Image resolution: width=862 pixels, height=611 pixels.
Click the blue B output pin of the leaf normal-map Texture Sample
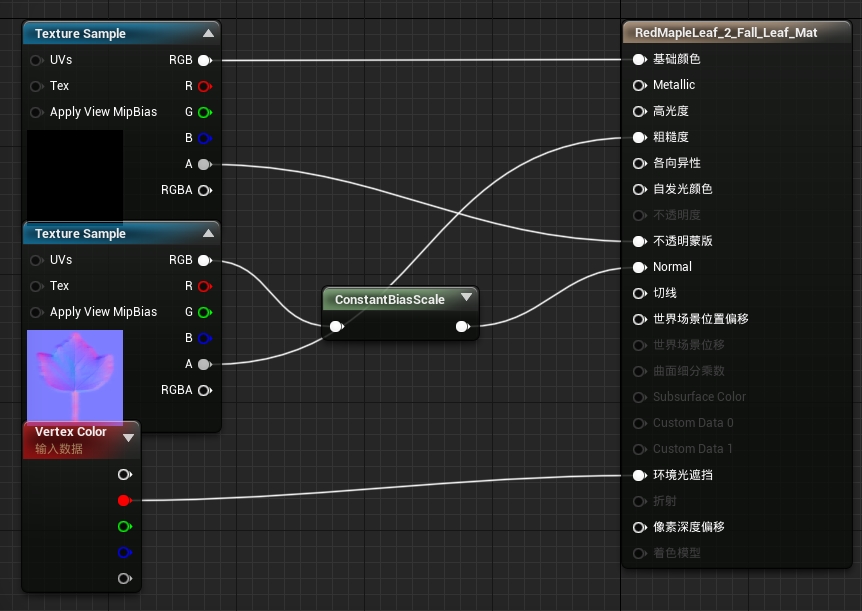205,338
